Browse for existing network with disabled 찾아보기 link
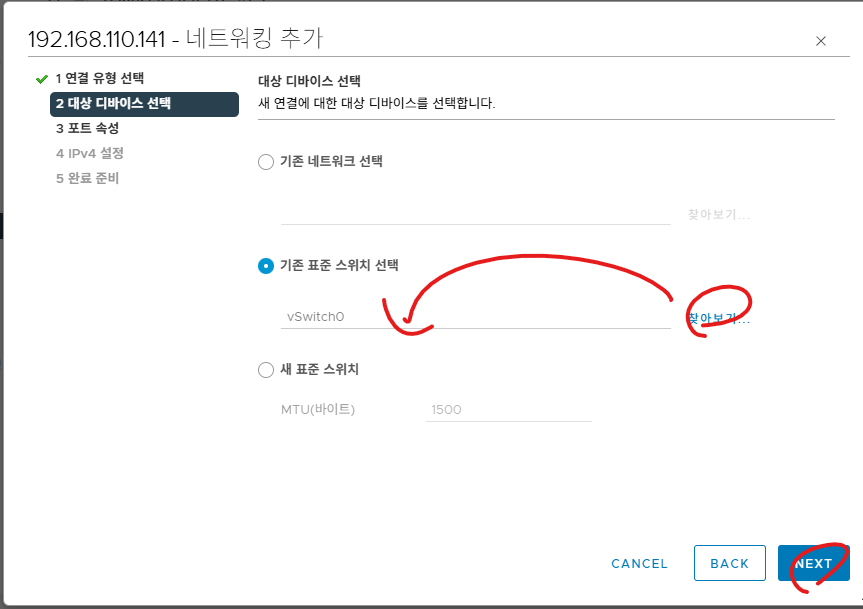Image resolution: width=863 pixels, height=609 pixels. coord(718,214)
